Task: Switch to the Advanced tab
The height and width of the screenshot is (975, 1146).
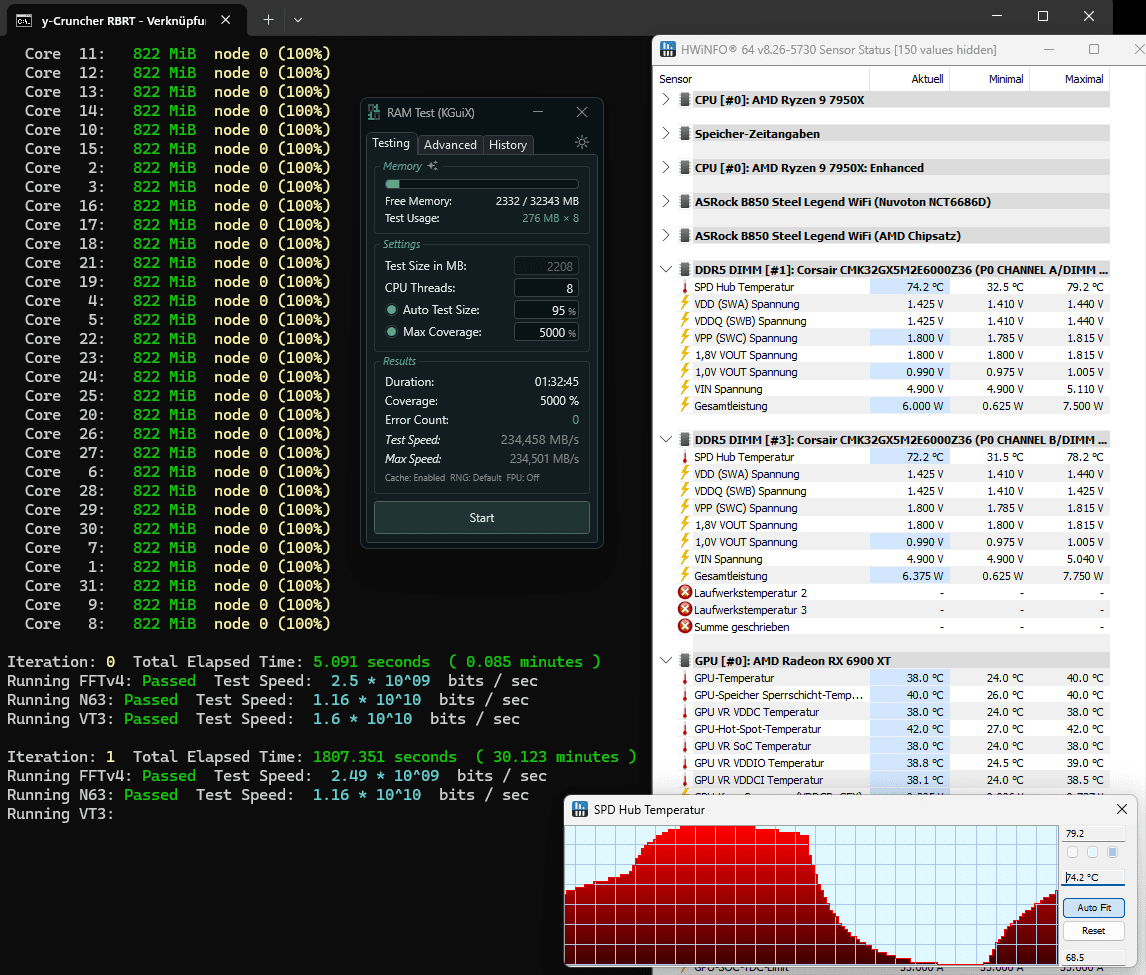Action: pos(450,145)
